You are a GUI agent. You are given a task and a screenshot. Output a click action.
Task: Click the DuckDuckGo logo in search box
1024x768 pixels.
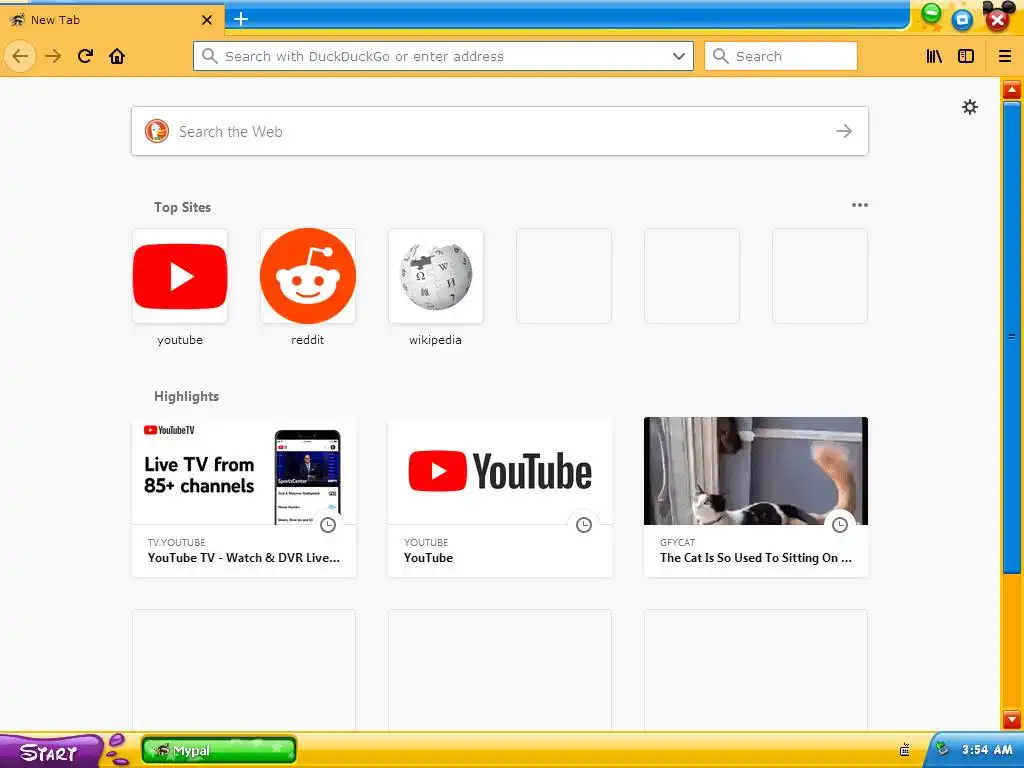157,131
